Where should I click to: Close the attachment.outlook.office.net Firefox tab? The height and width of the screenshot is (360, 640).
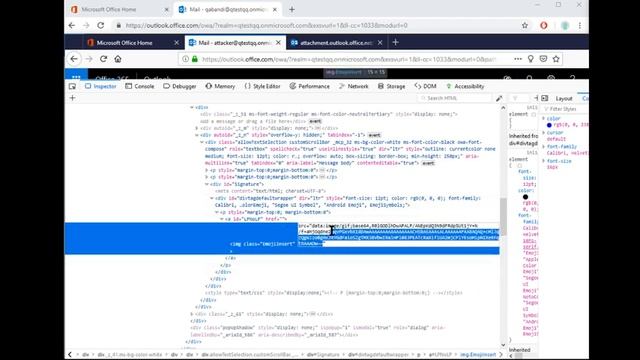tap(380, 42)
